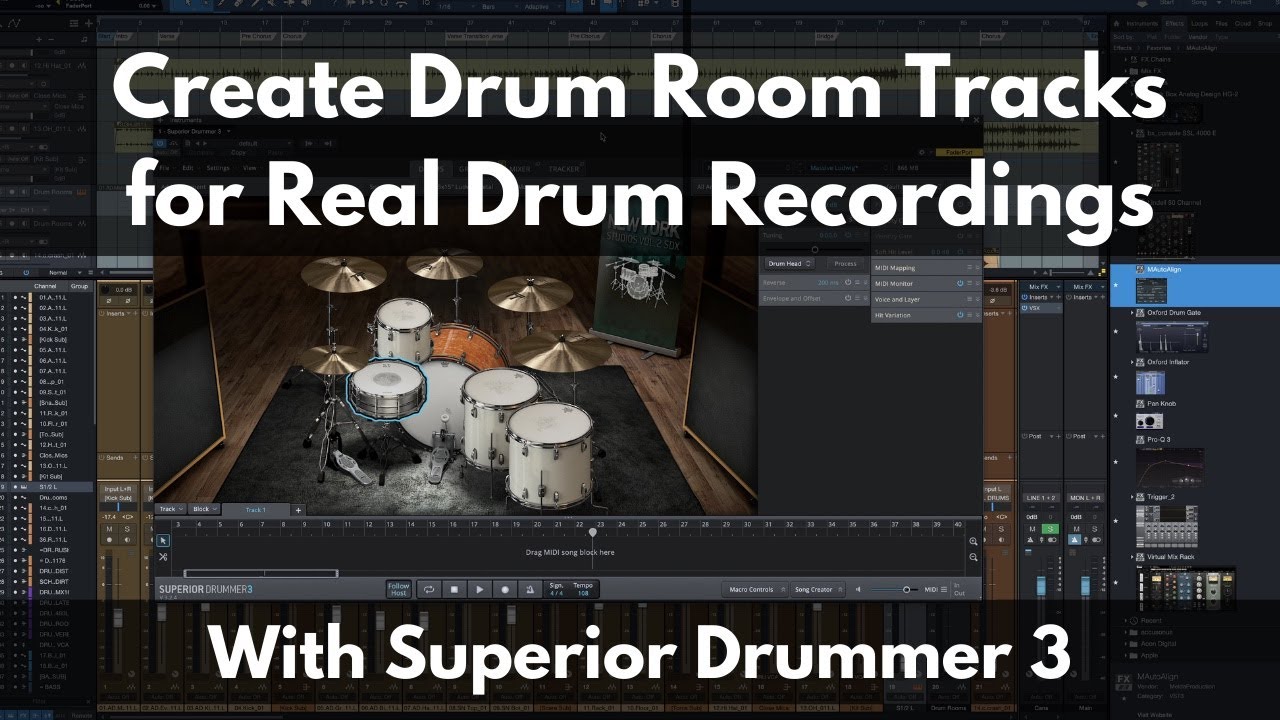Open the Drum Head dropdown
This screenshot has width=1280, height=720.
pyautogui.click(x=790, y=264)
